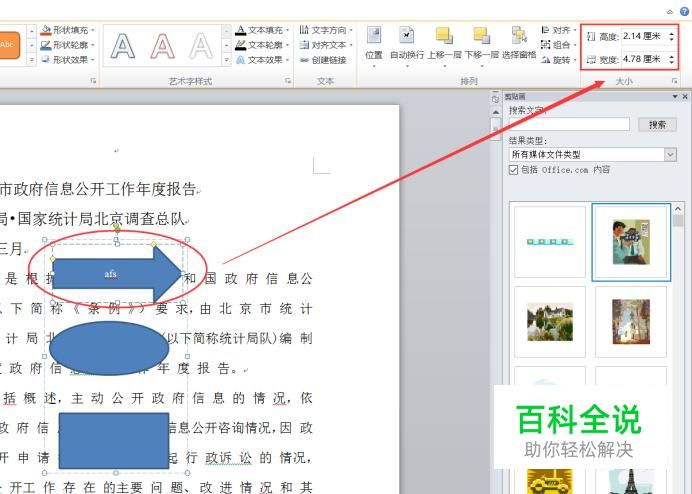Screen dimensions: 692x494
Task: Select the Eiffel Tower clip art
Action: coord(631,481)
